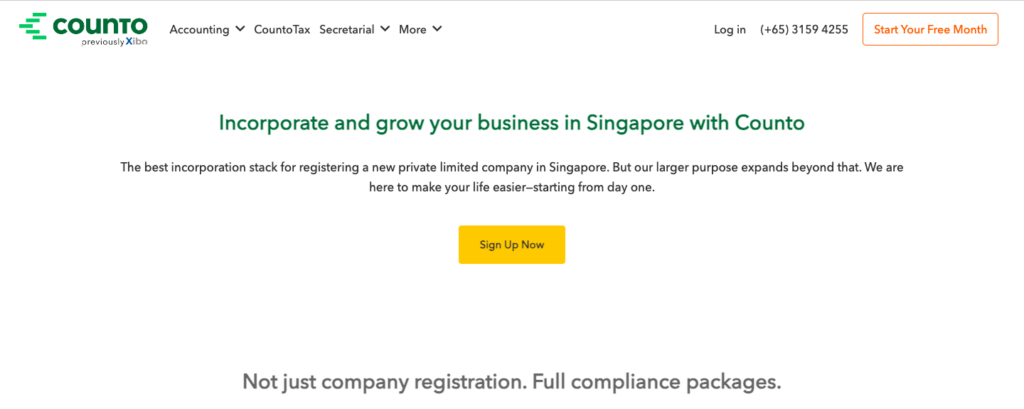
Task: Click the Start Your Free Month button
Action: click(930, 29)
